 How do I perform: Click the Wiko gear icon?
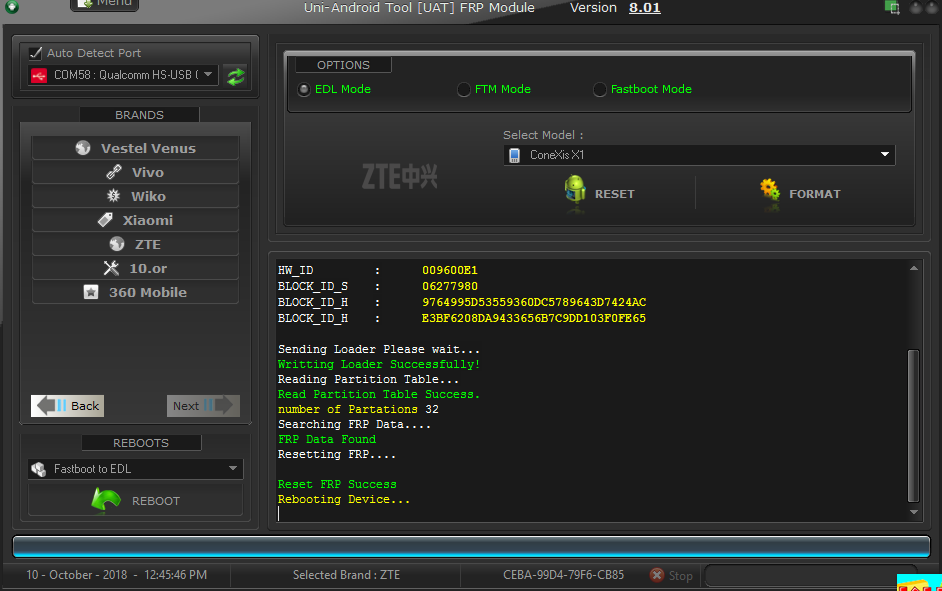(113, 196)
